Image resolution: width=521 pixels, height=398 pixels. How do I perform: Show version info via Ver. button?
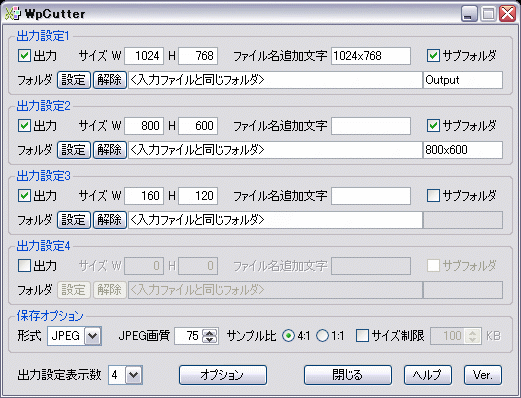pos(483,375)
